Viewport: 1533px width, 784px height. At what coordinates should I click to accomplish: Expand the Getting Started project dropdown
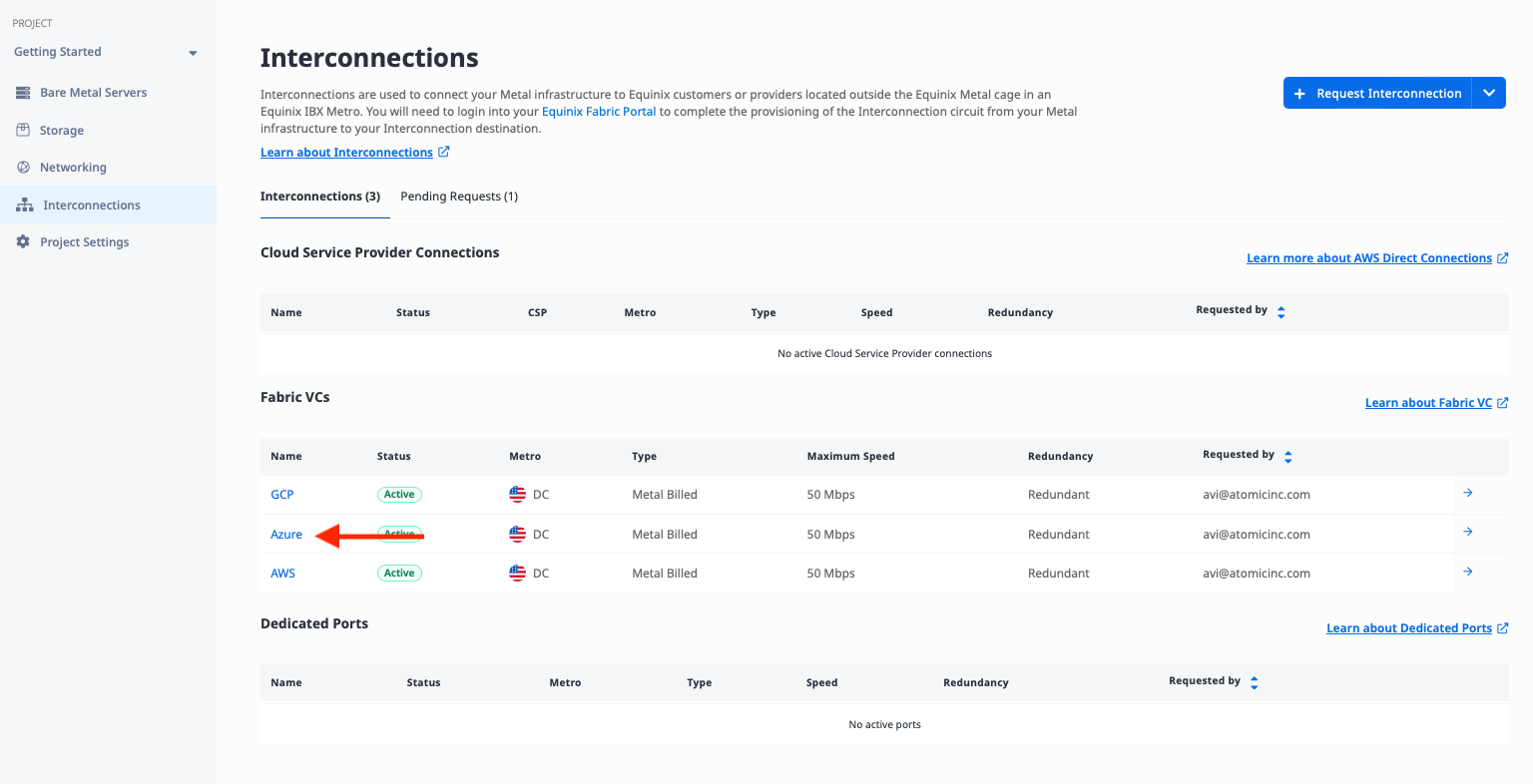pyautogui.click(x=194, y=53)
